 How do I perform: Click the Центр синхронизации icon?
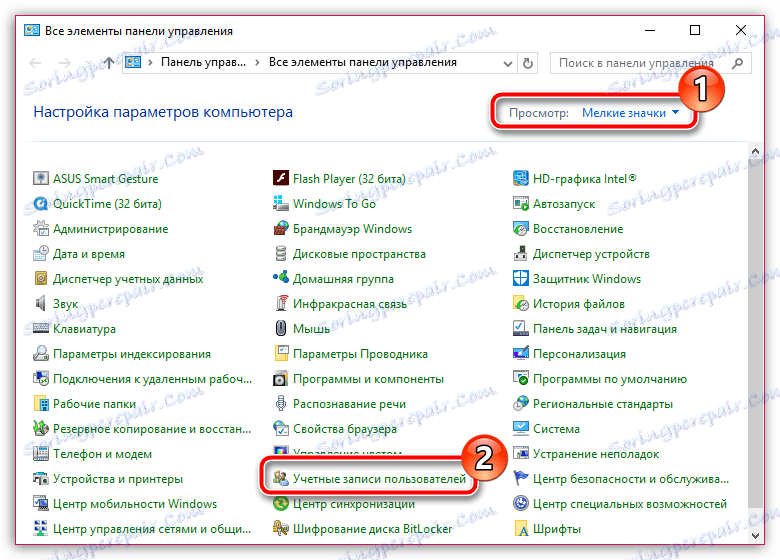pos(281,504)
